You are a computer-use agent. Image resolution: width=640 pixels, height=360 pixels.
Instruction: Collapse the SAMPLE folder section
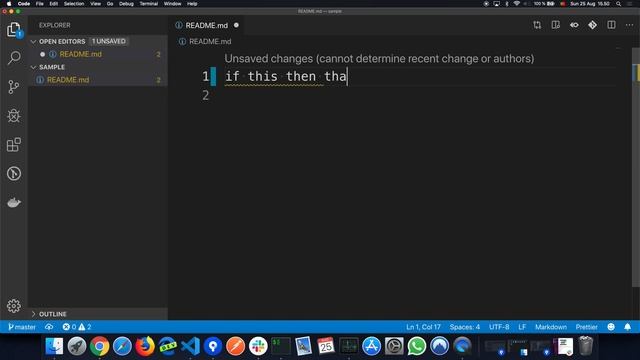(x=33, y=67)
